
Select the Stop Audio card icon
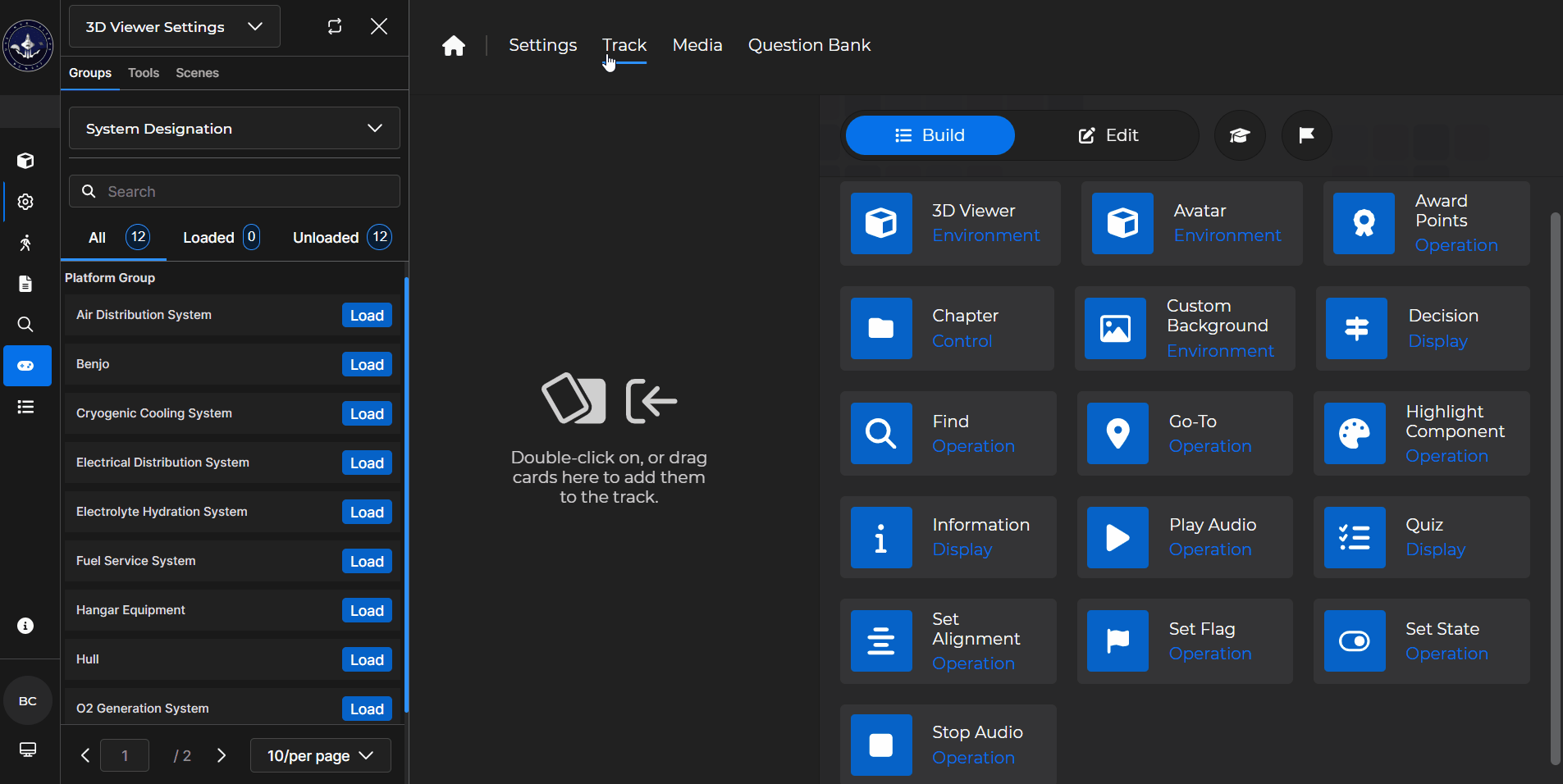[x=881, y=745]
